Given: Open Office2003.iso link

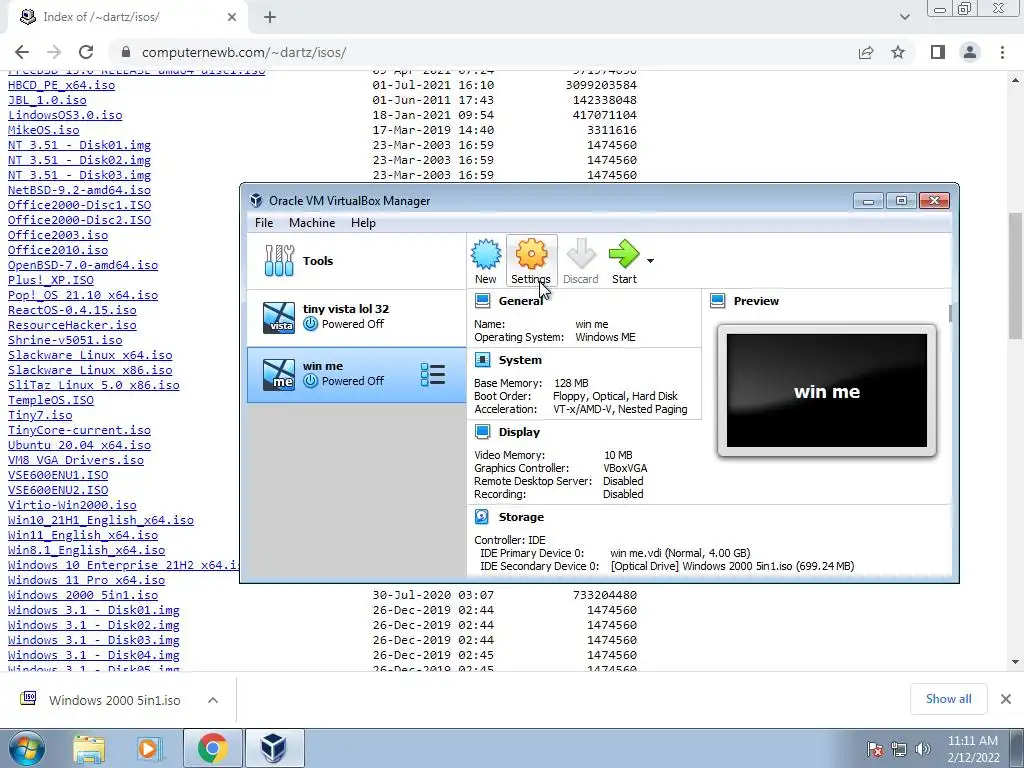Looking at the screenshot, I should 58,235.
